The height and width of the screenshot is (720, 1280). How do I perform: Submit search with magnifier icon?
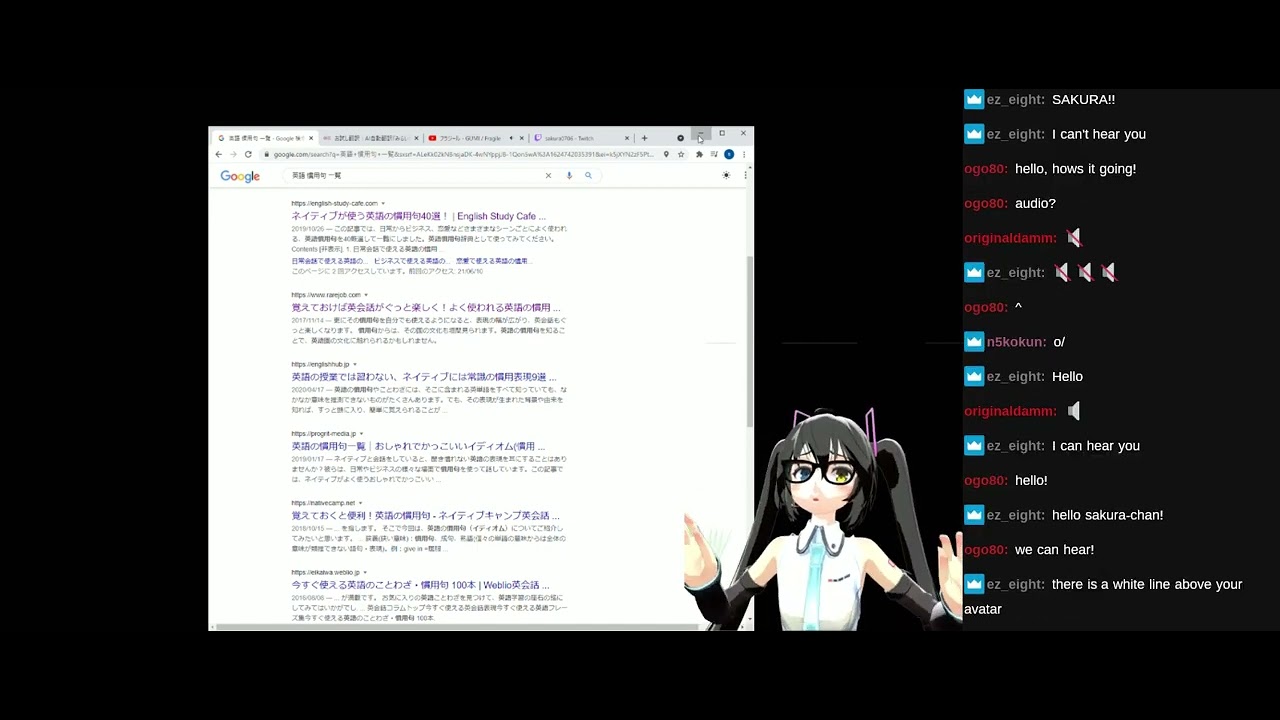click(x=588, y=176)
